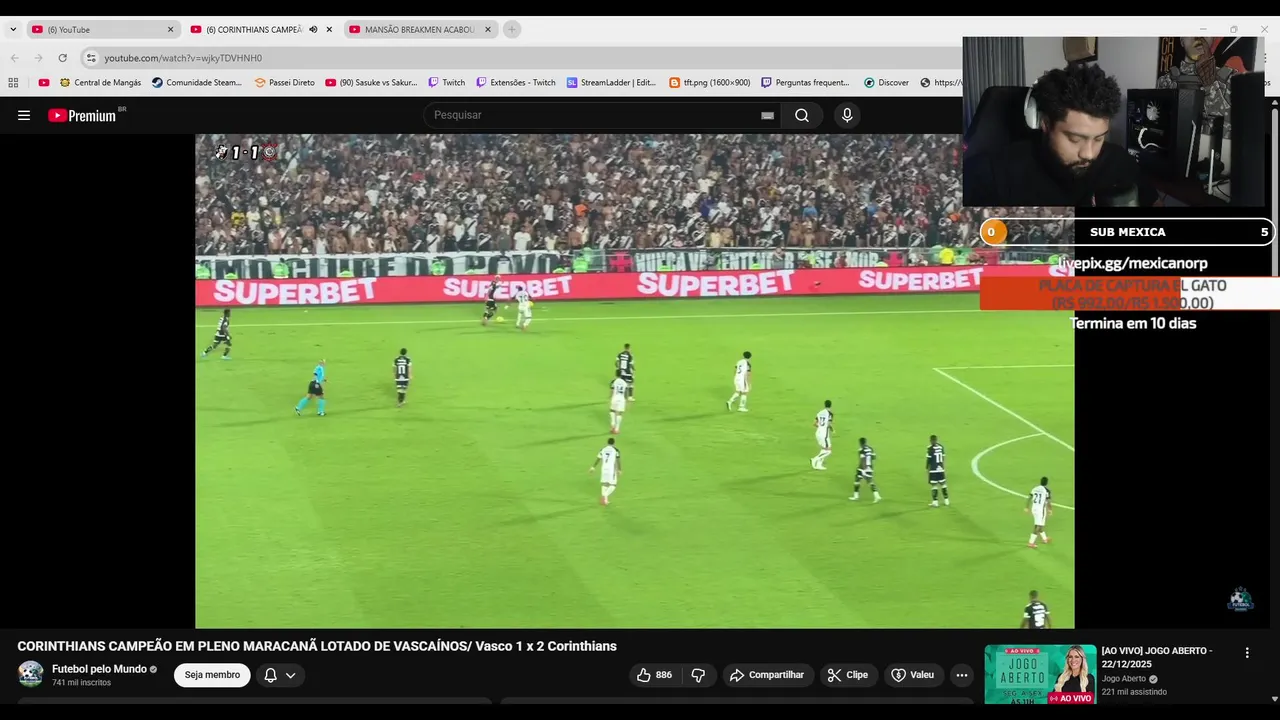This screenshot has height=720, width=1280.
Task: Share the video via Compartilhar
Action: 766,675
